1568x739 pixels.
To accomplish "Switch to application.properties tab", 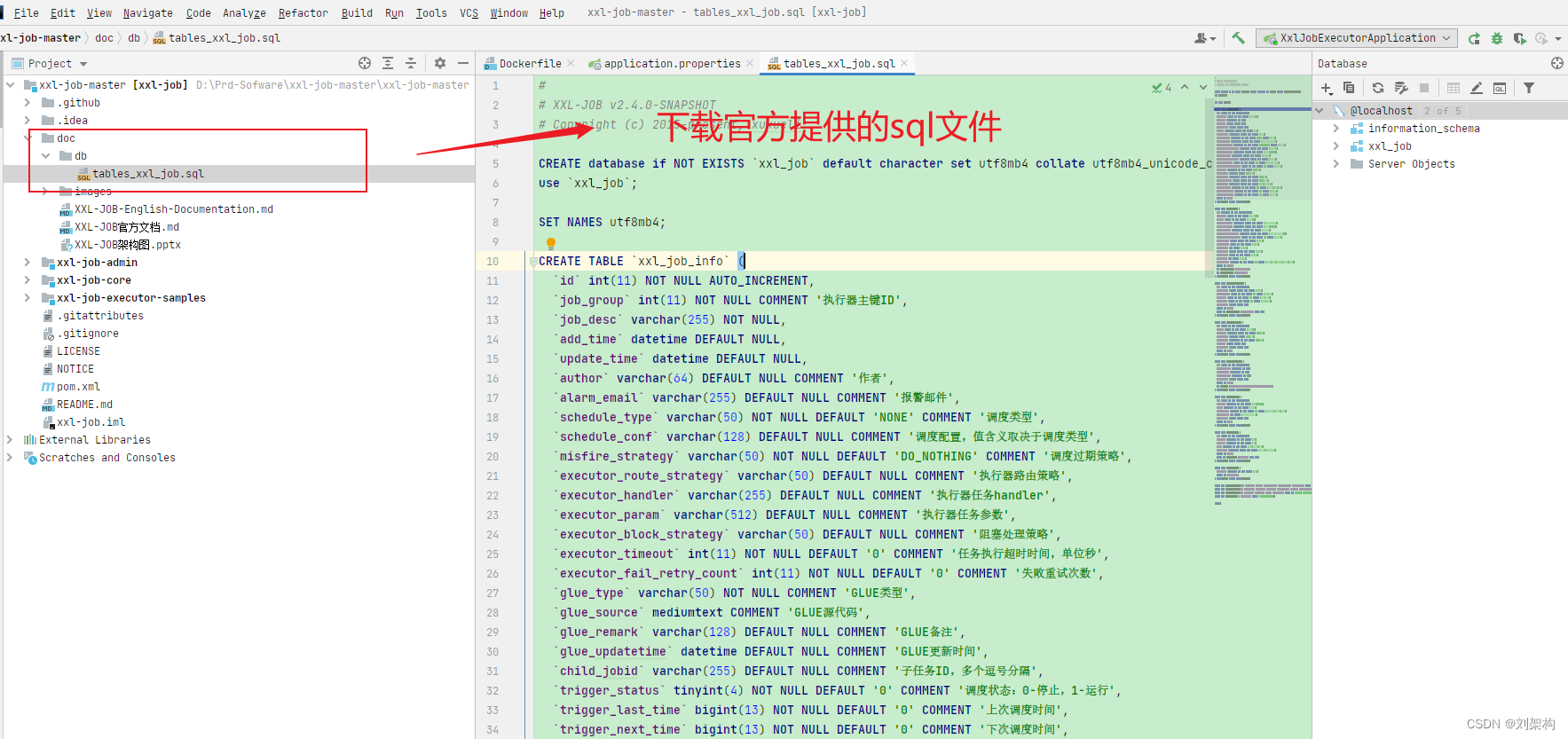I will pos(671,63).
